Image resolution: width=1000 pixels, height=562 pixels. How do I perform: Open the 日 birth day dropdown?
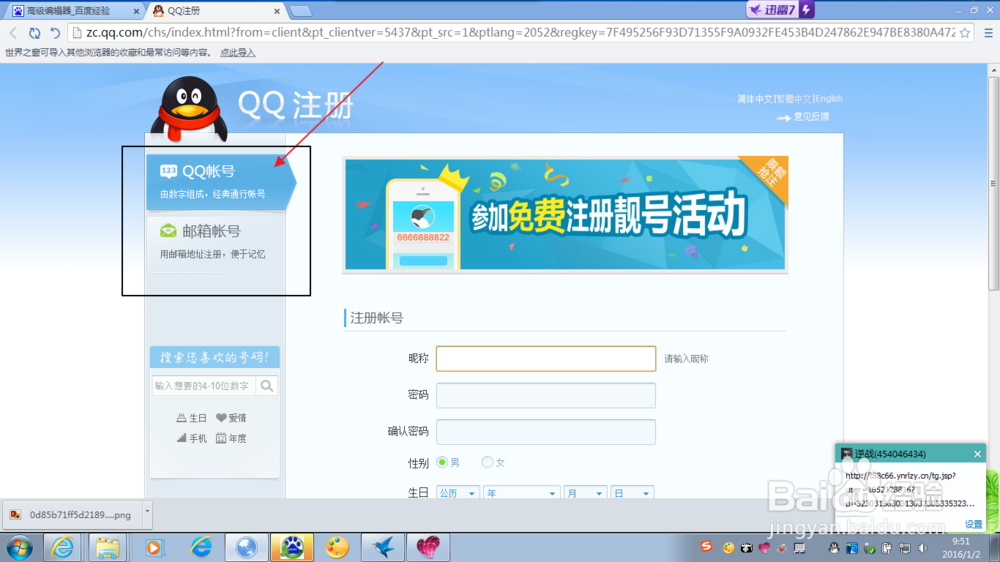click(631, 493)
